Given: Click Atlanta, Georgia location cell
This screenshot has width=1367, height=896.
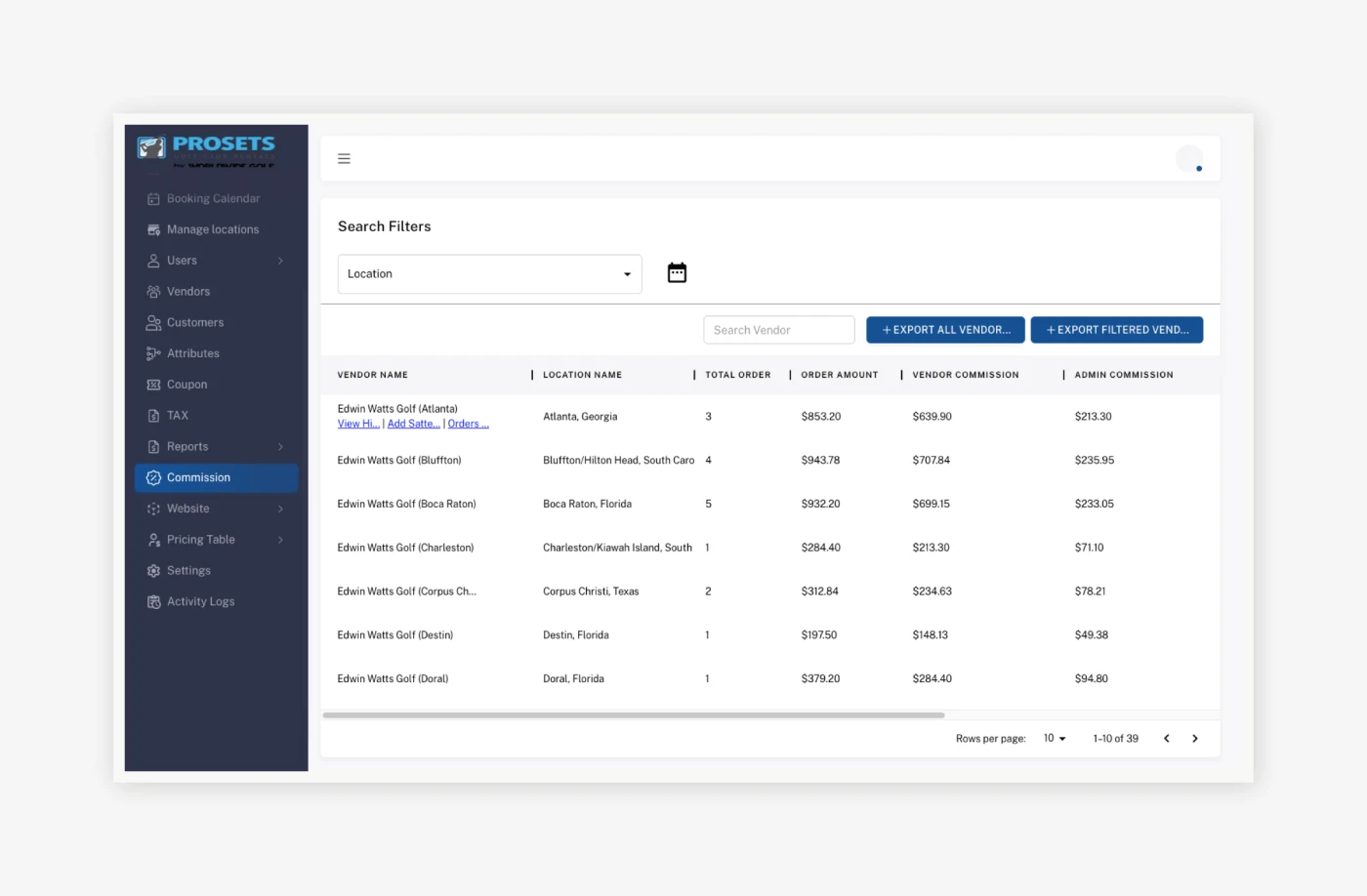Looking at the screenshot, I should pyautogui.click(x=580, y=417).
